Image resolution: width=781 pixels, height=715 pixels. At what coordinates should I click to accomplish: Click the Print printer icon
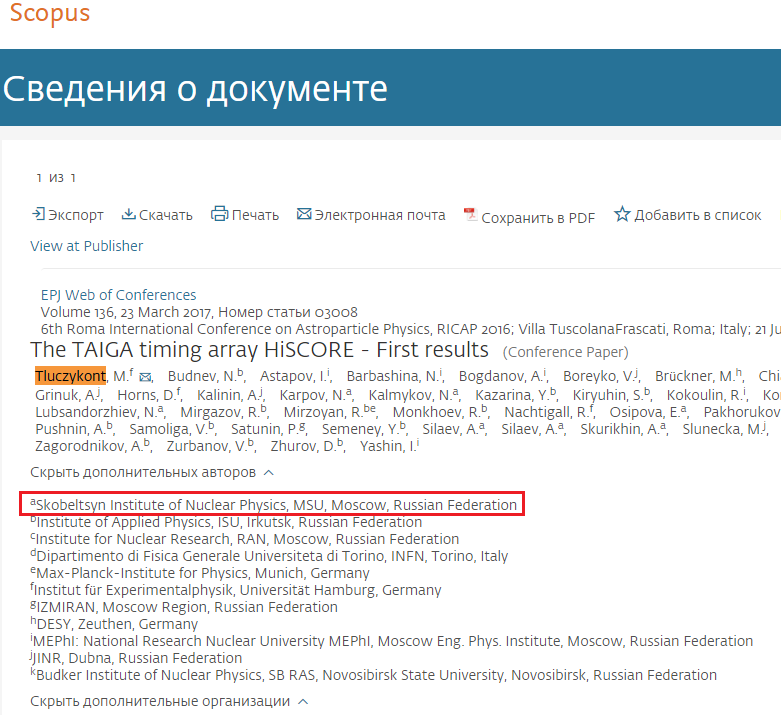[220, 215]
